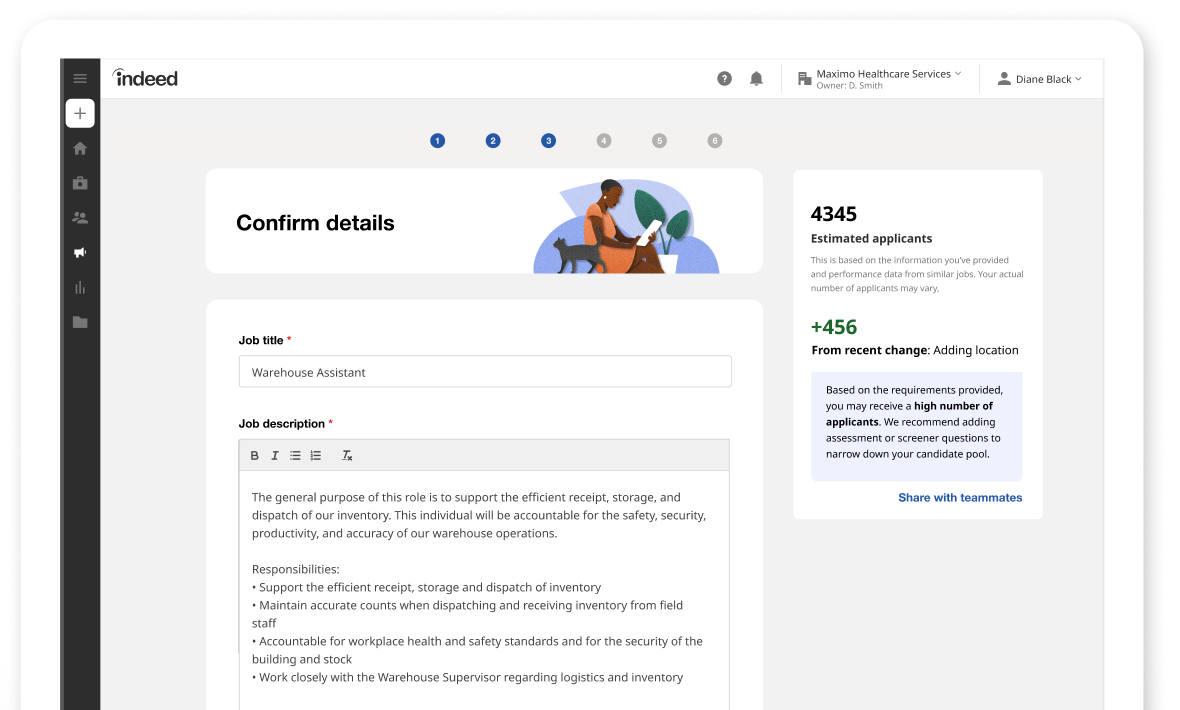Image resolution: width=1180 pixels, height=710 pixels.
Task: Click the high number of applicants notice
Action: (x=917, y=426)
